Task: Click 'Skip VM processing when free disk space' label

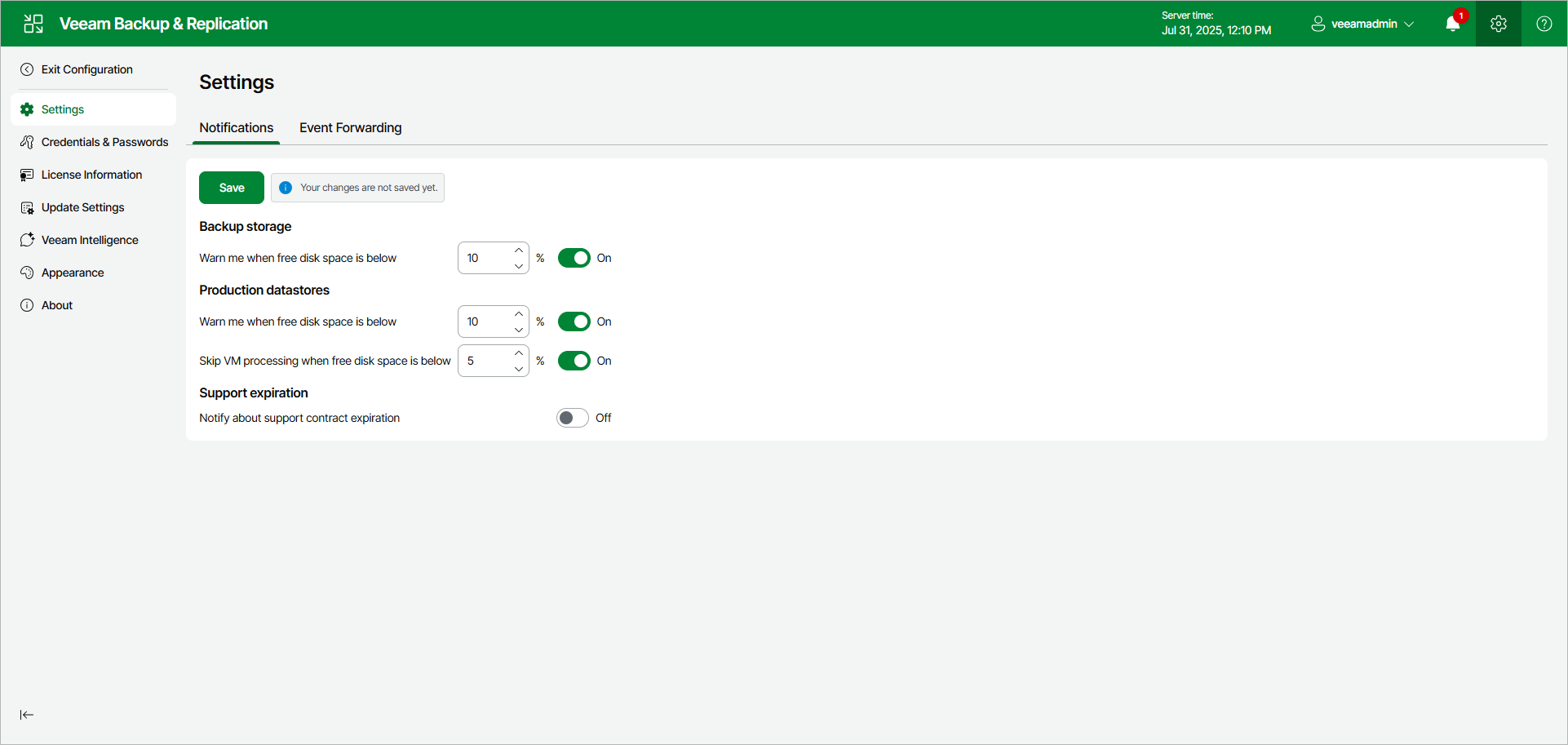Action: [x=325, y=361]
